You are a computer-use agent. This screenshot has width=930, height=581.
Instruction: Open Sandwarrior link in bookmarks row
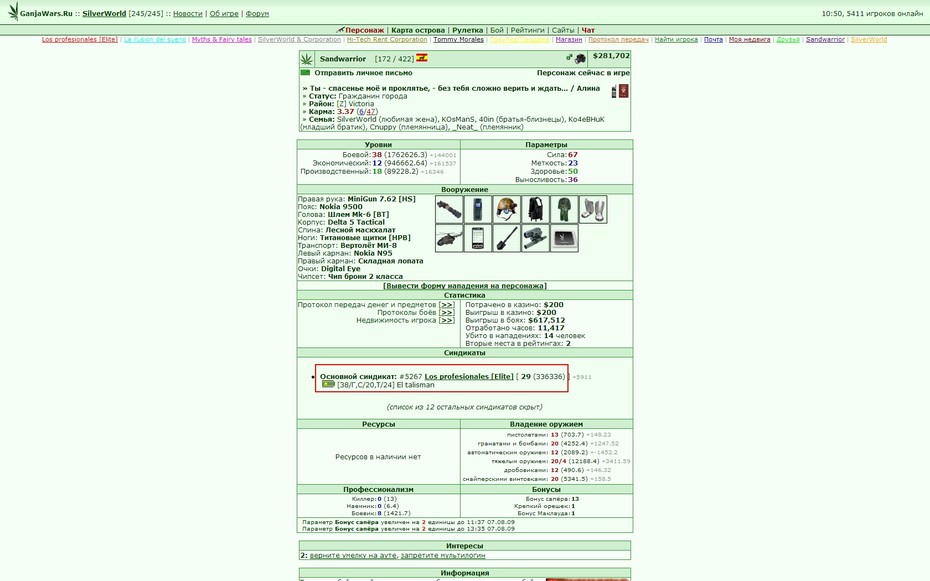pyautogui.click(x=825, y=40)
